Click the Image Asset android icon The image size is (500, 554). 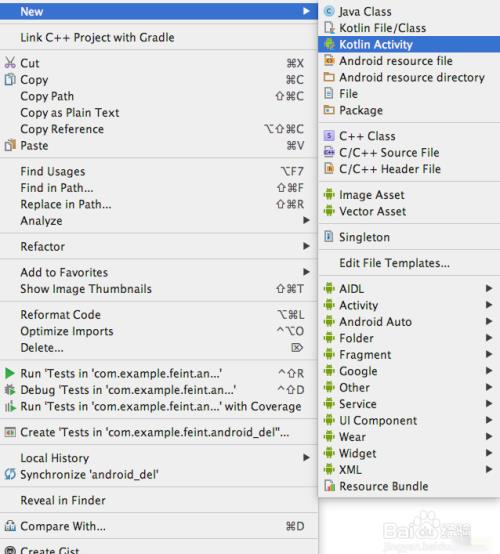click(x=329, y=194)
